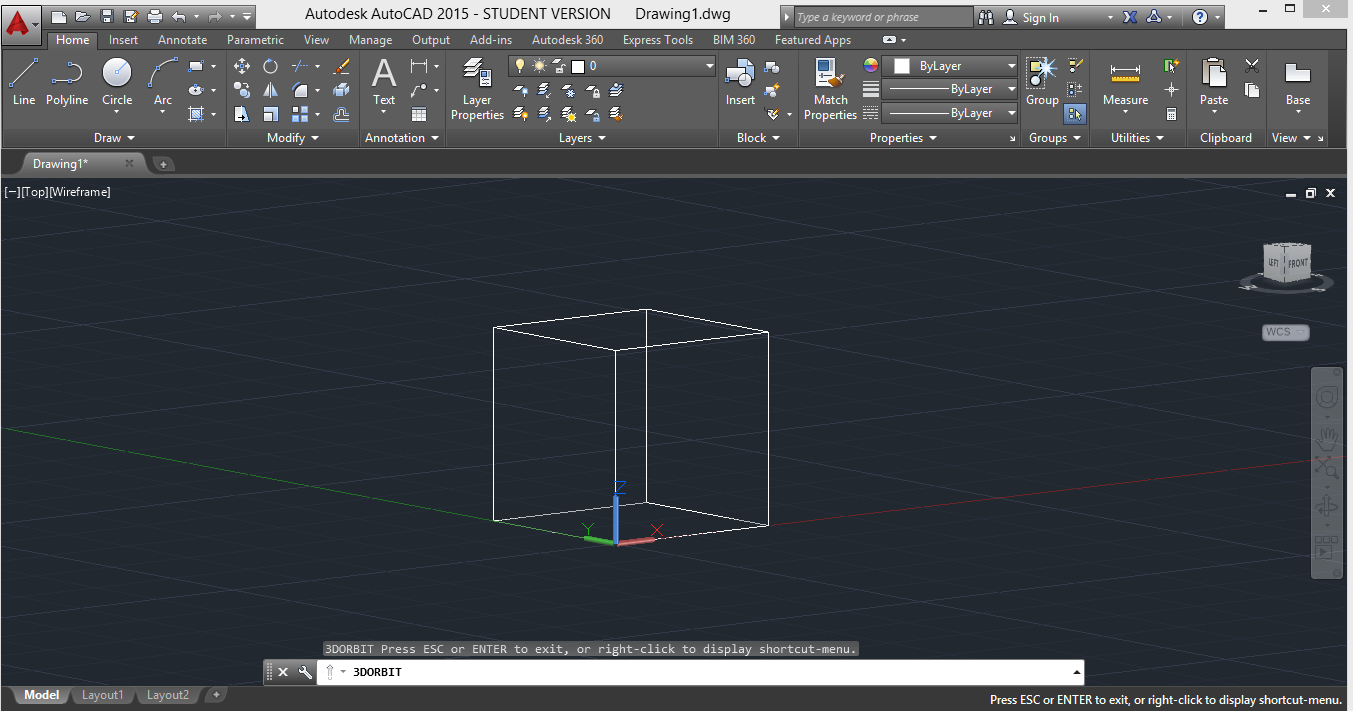Activate the Explode tool
This screenshot has width=1353, height=711.
click(x=341, y=90)
